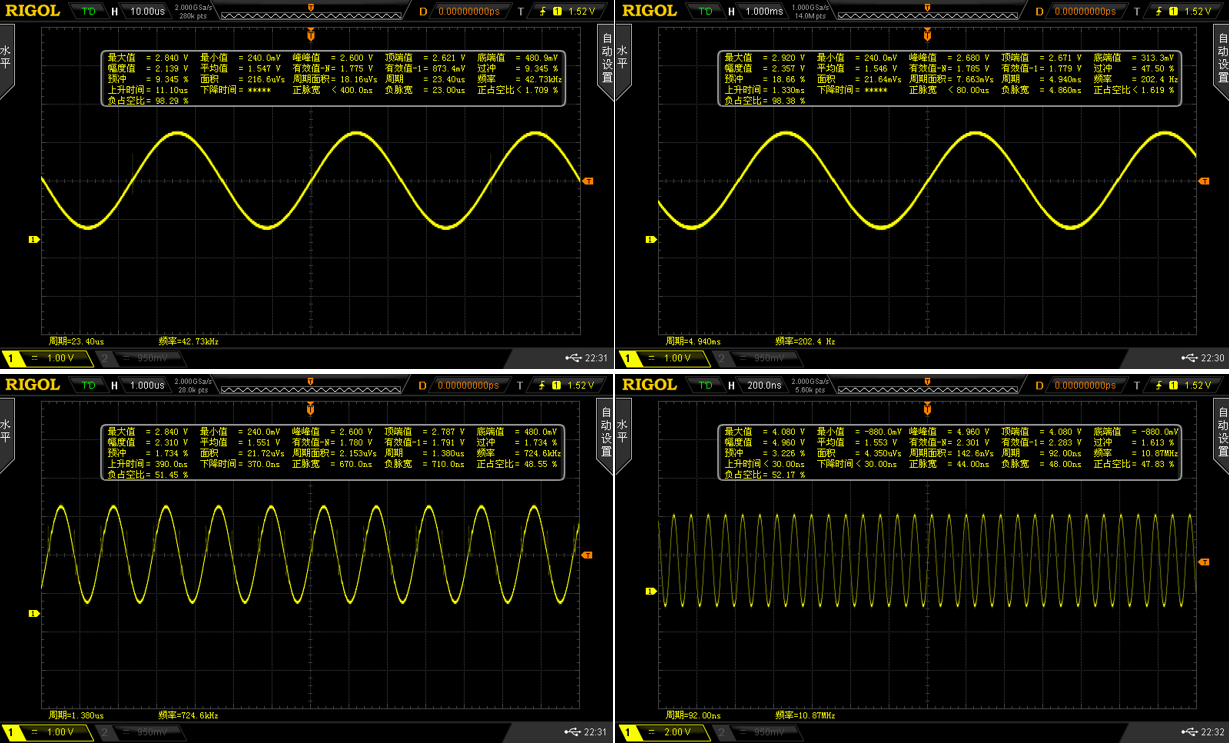1229x743 pixels.
Task: Click the USB icon beside the 22:32 clock
Action: pos(1188,731)
